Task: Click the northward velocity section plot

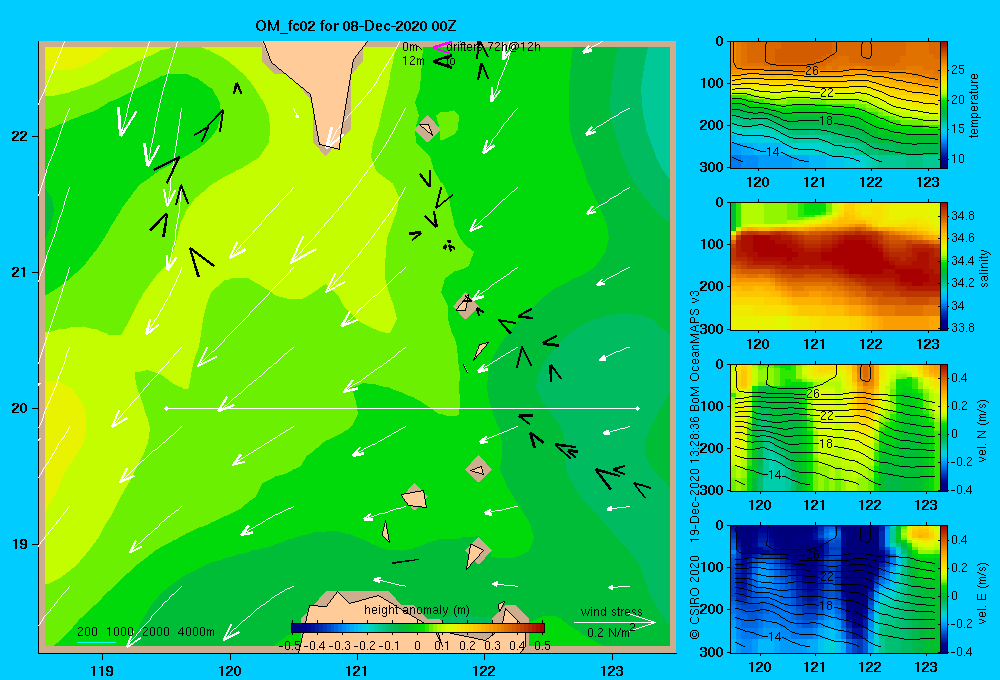Action: point(835,427)
